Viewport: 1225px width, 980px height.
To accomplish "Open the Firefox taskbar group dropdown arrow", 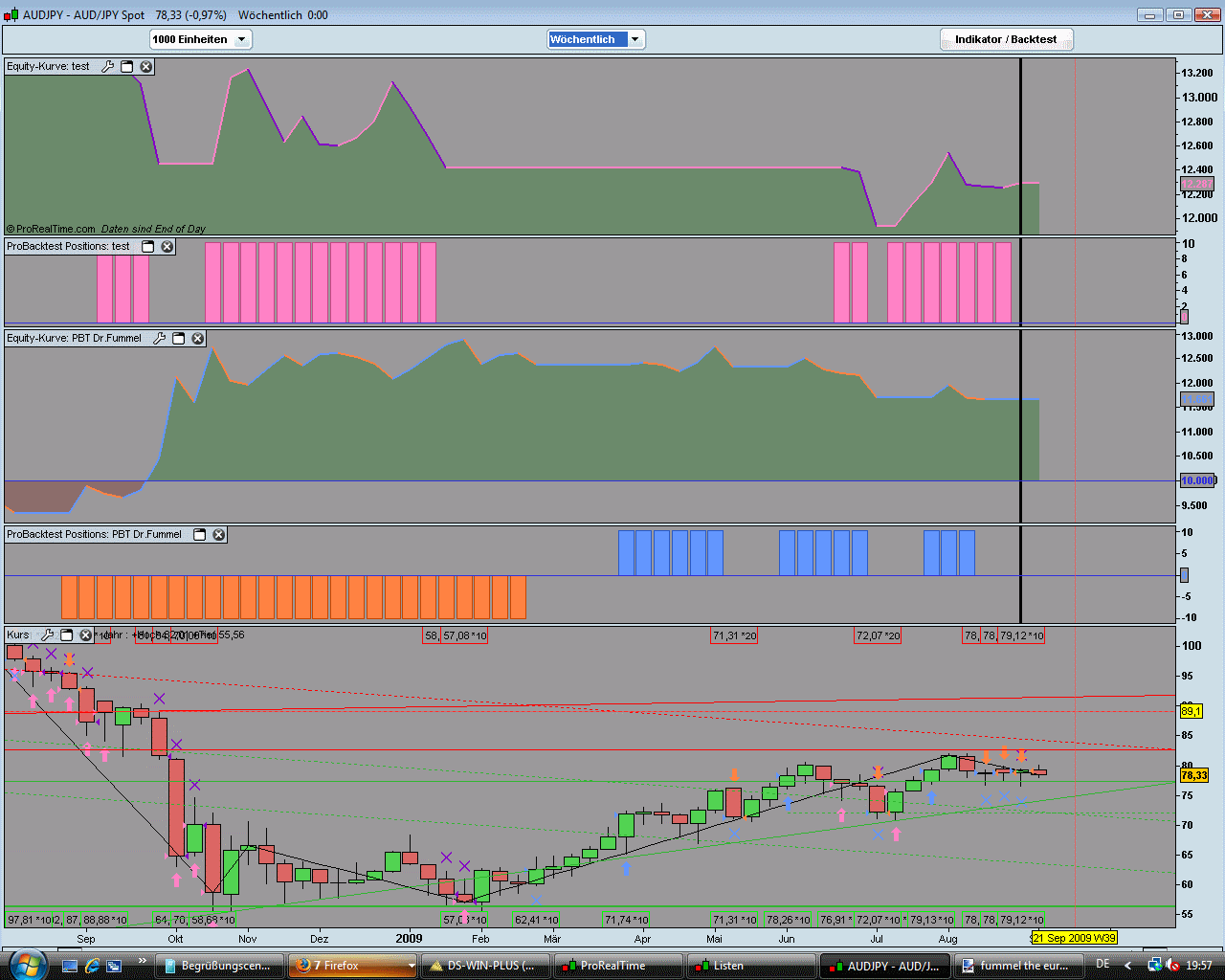I will pyautogui.click(x=412, y=966).
